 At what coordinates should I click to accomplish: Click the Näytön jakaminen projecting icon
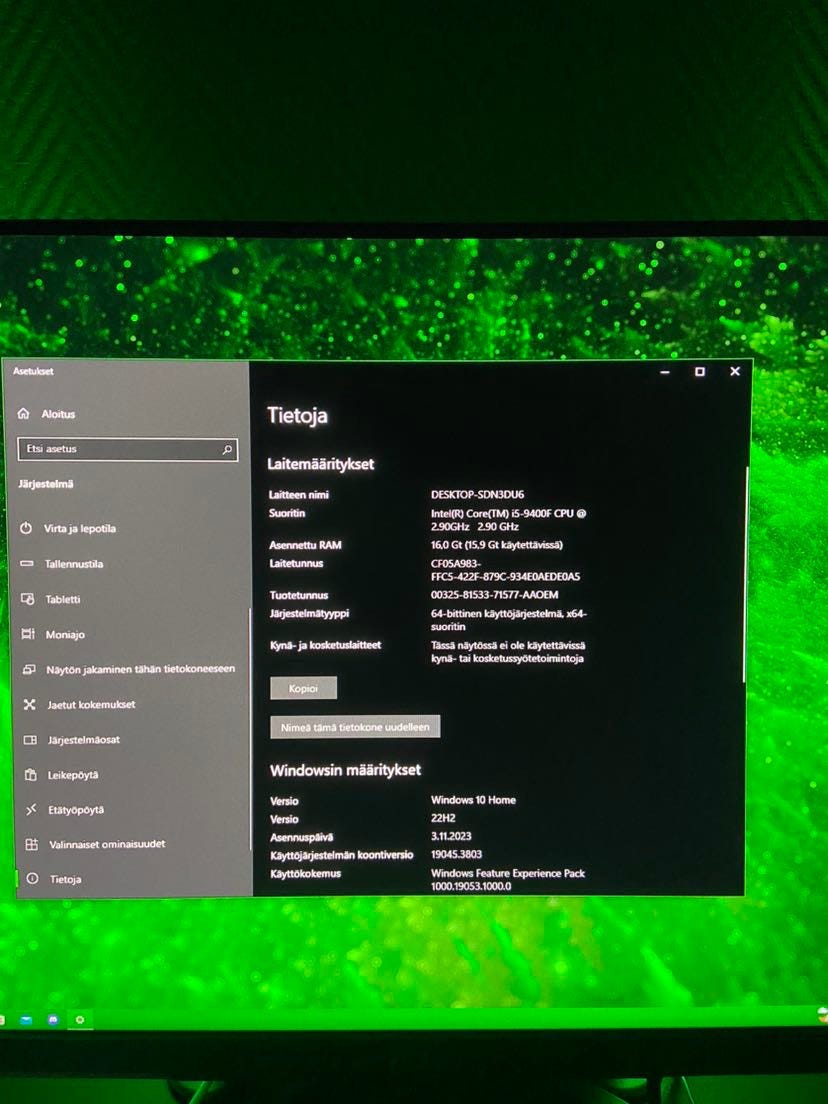click(29, 669)
